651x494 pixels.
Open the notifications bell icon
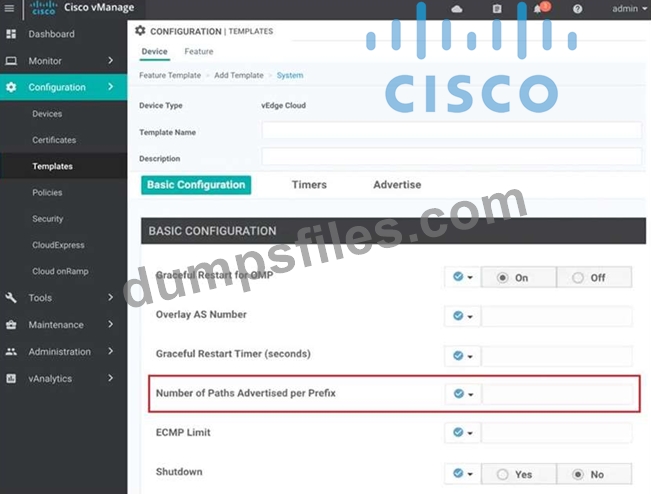point(538,9)
